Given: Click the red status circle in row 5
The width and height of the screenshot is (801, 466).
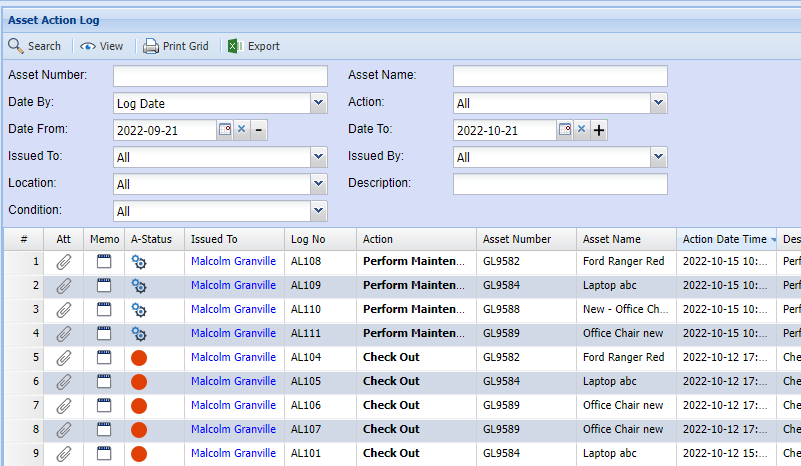Looking at the screenshot, I should (x=139, y=358).
